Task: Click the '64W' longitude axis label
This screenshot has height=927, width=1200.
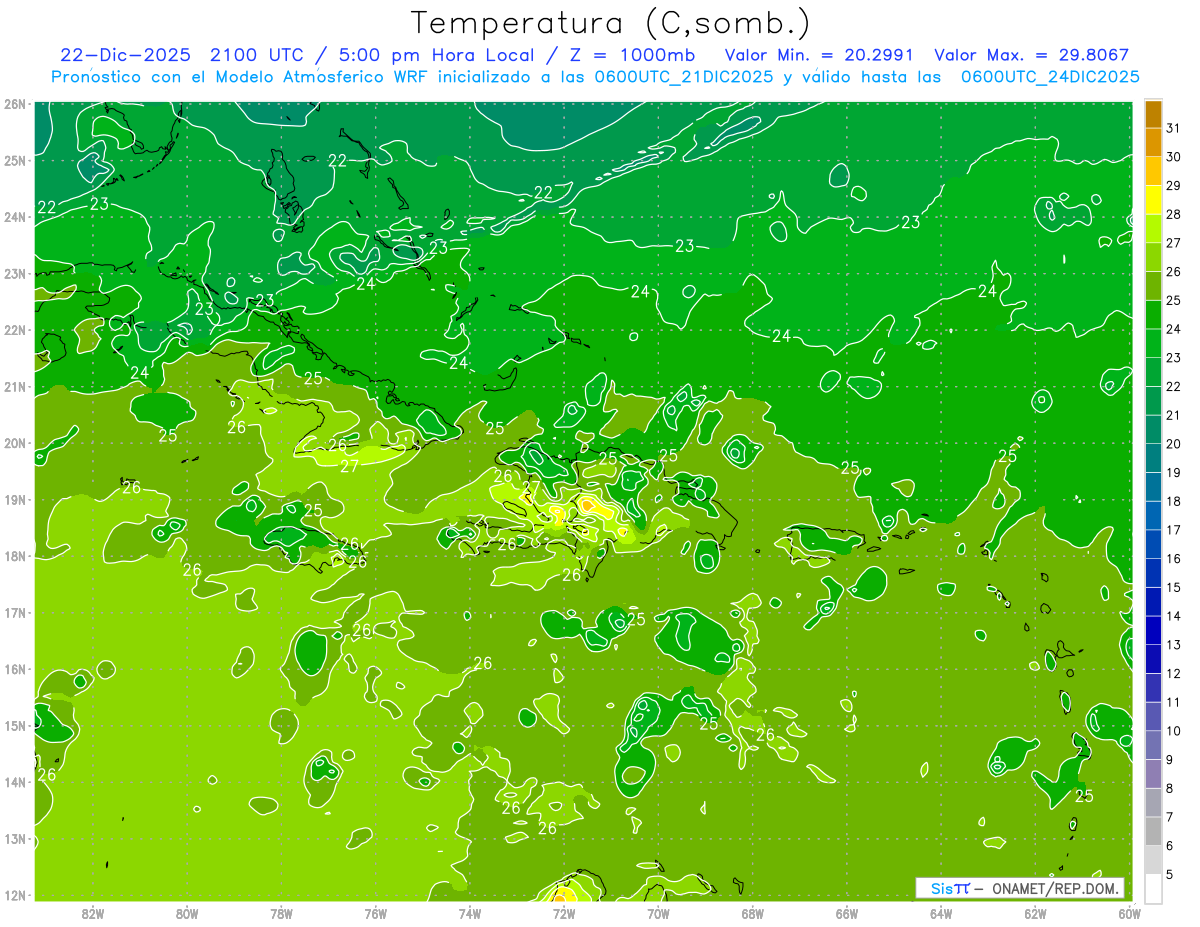Action: point(941,913)
